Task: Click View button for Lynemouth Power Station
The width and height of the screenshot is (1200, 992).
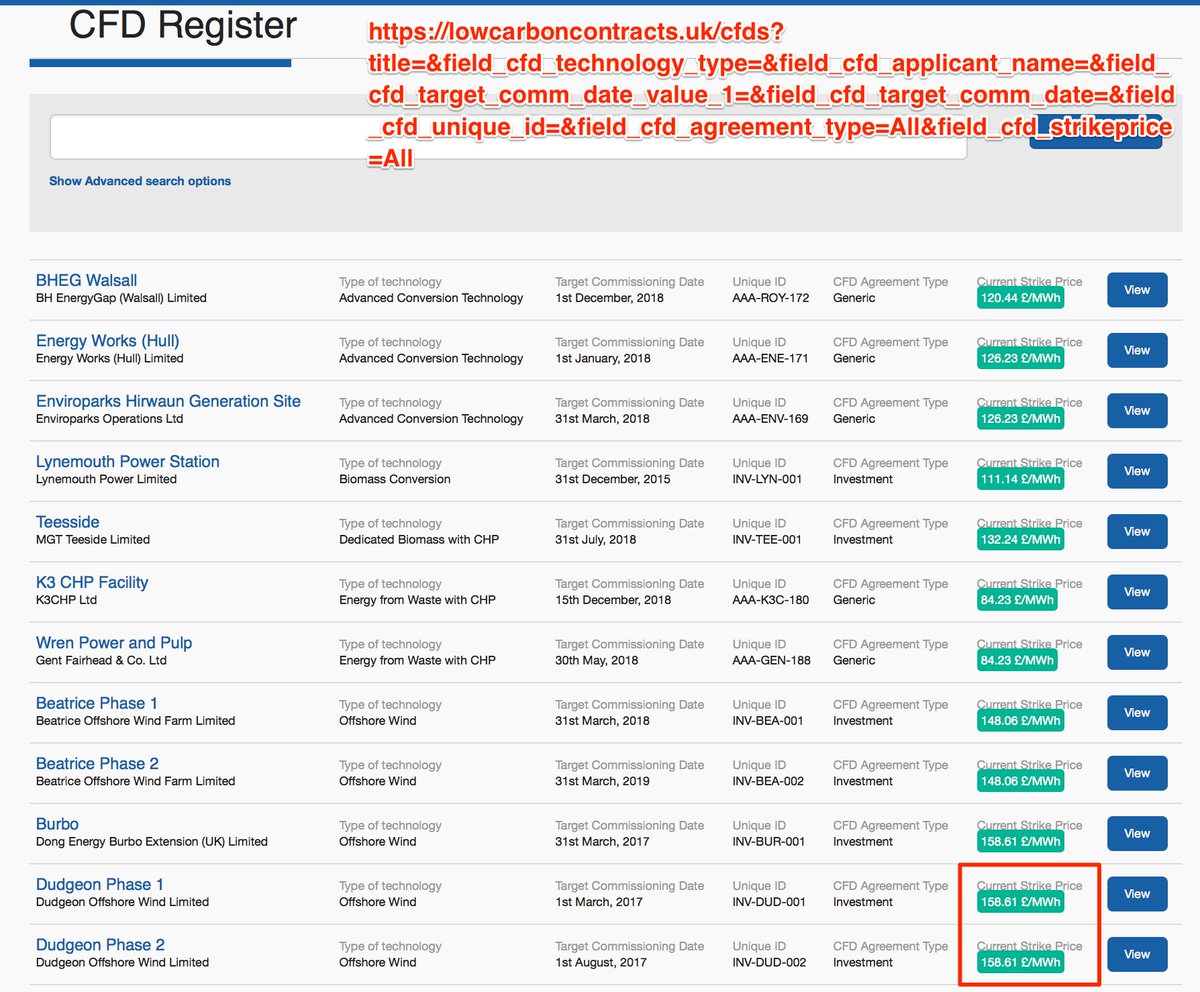Action: point(1137,471)
